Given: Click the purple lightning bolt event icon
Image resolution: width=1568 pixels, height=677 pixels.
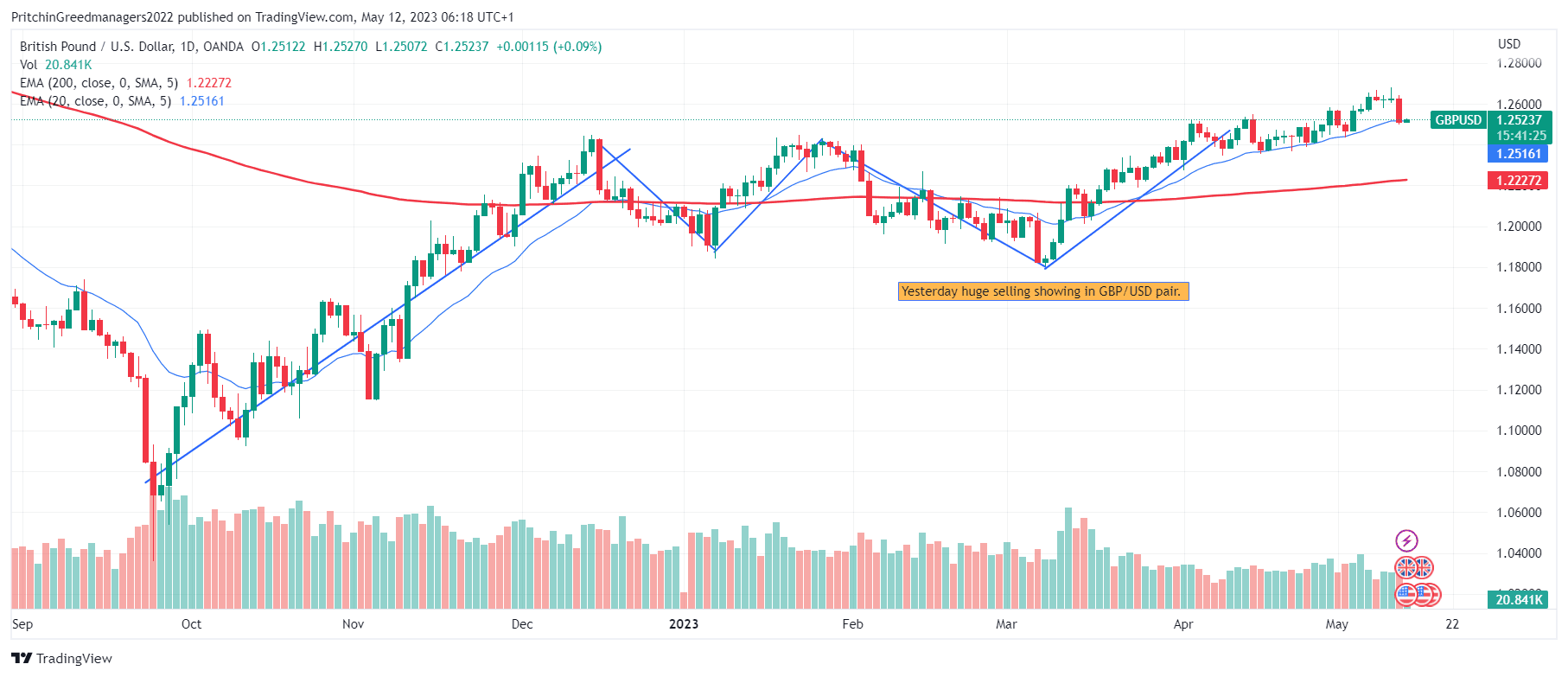Looking at the screenshot, I should click(1406, 541).
